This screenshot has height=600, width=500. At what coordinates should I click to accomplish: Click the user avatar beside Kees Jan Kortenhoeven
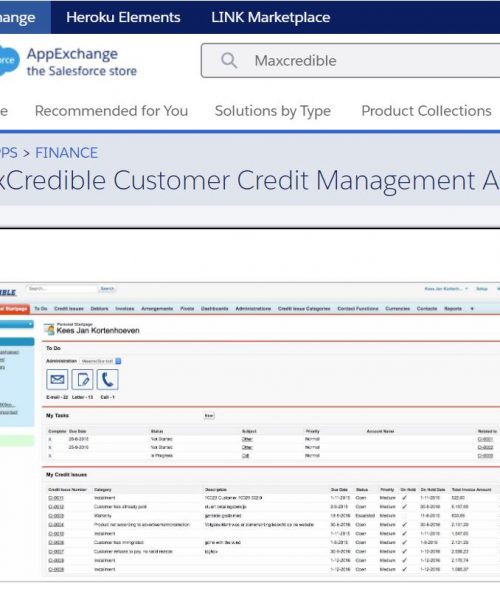pos(49,329)
